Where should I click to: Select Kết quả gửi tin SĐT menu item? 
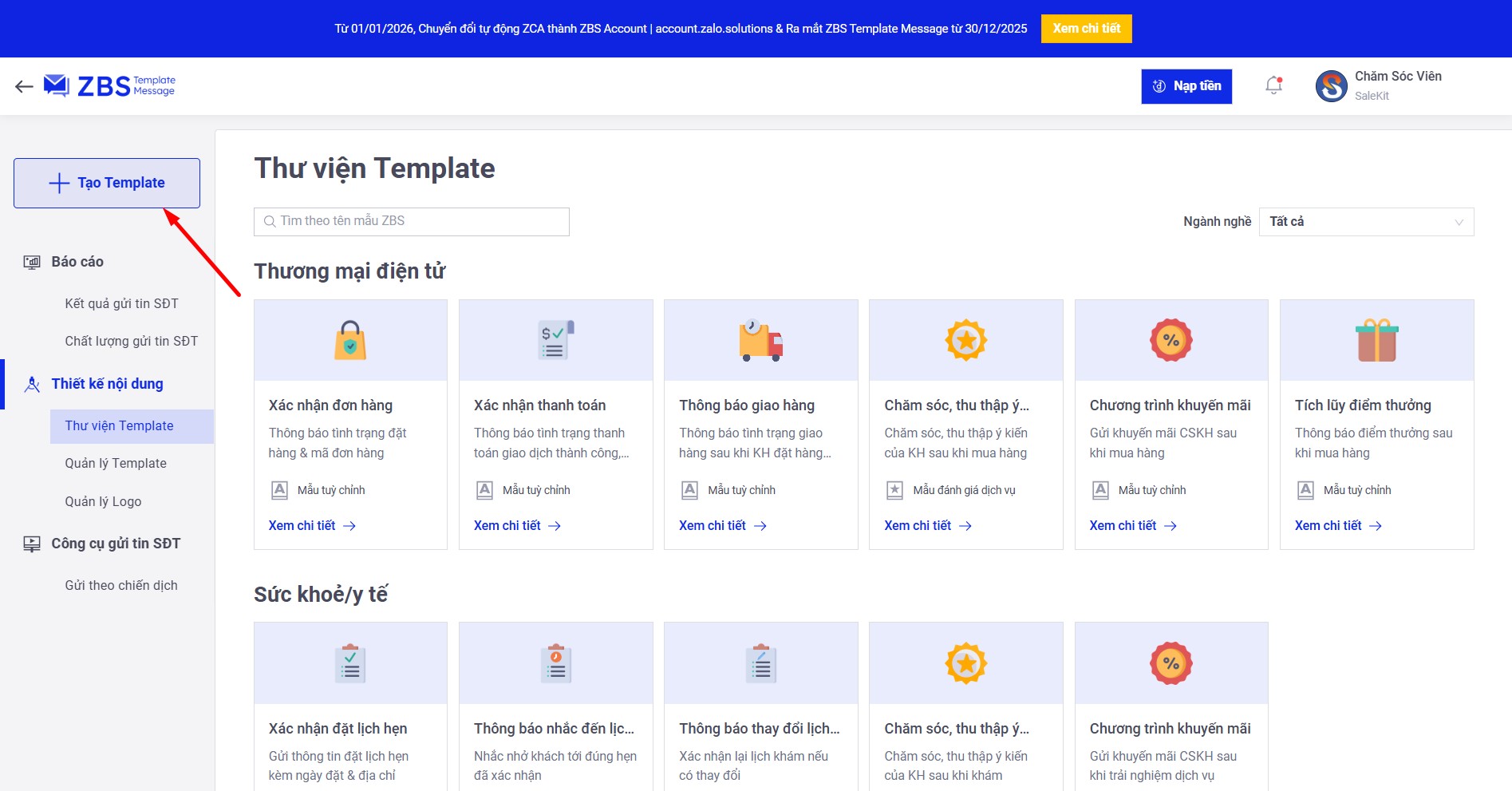121,303
